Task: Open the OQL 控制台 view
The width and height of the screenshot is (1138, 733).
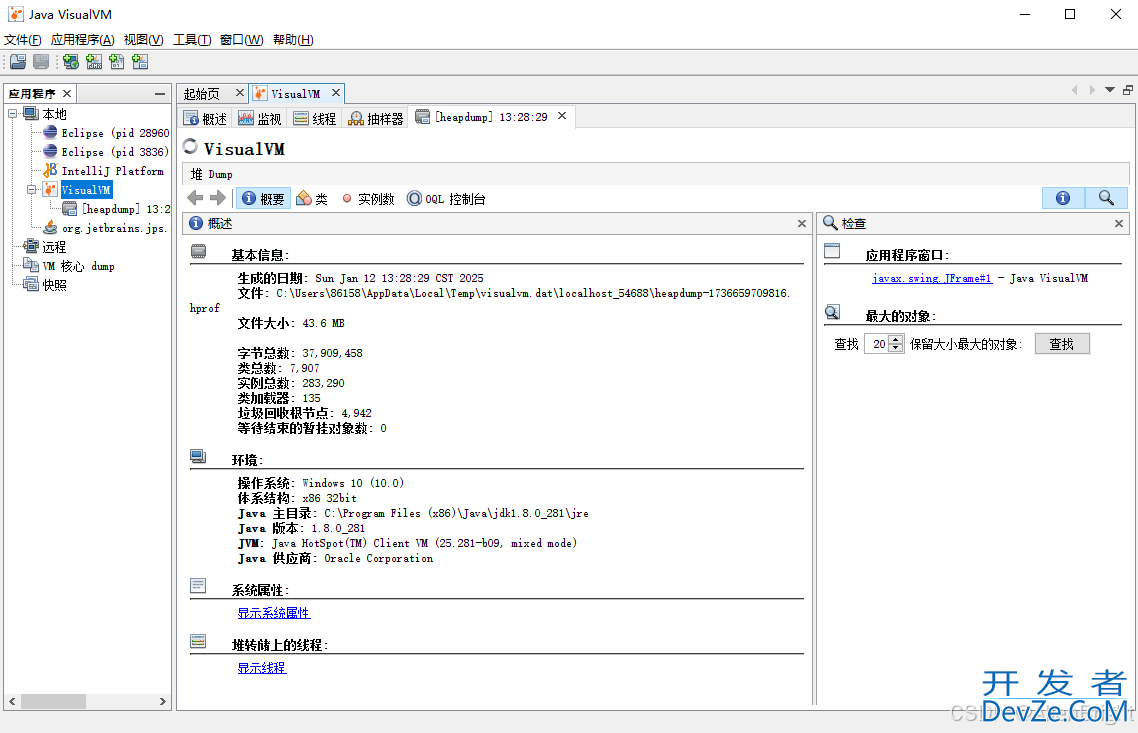Action: click(x=446, y=199)
